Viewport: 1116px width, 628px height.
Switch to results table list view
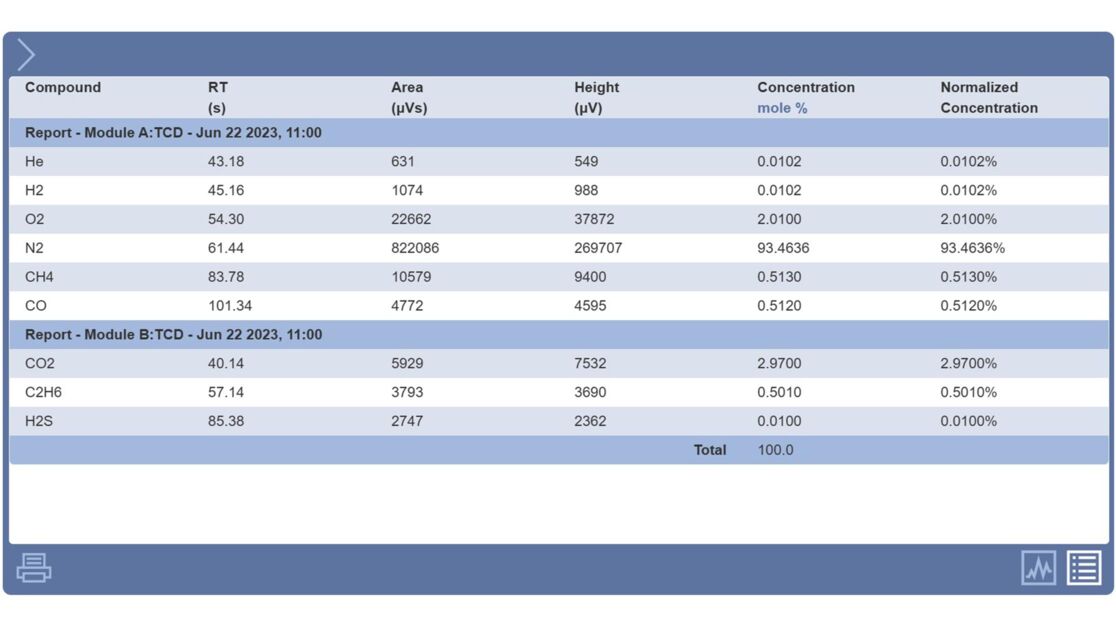pos(1084,568)
